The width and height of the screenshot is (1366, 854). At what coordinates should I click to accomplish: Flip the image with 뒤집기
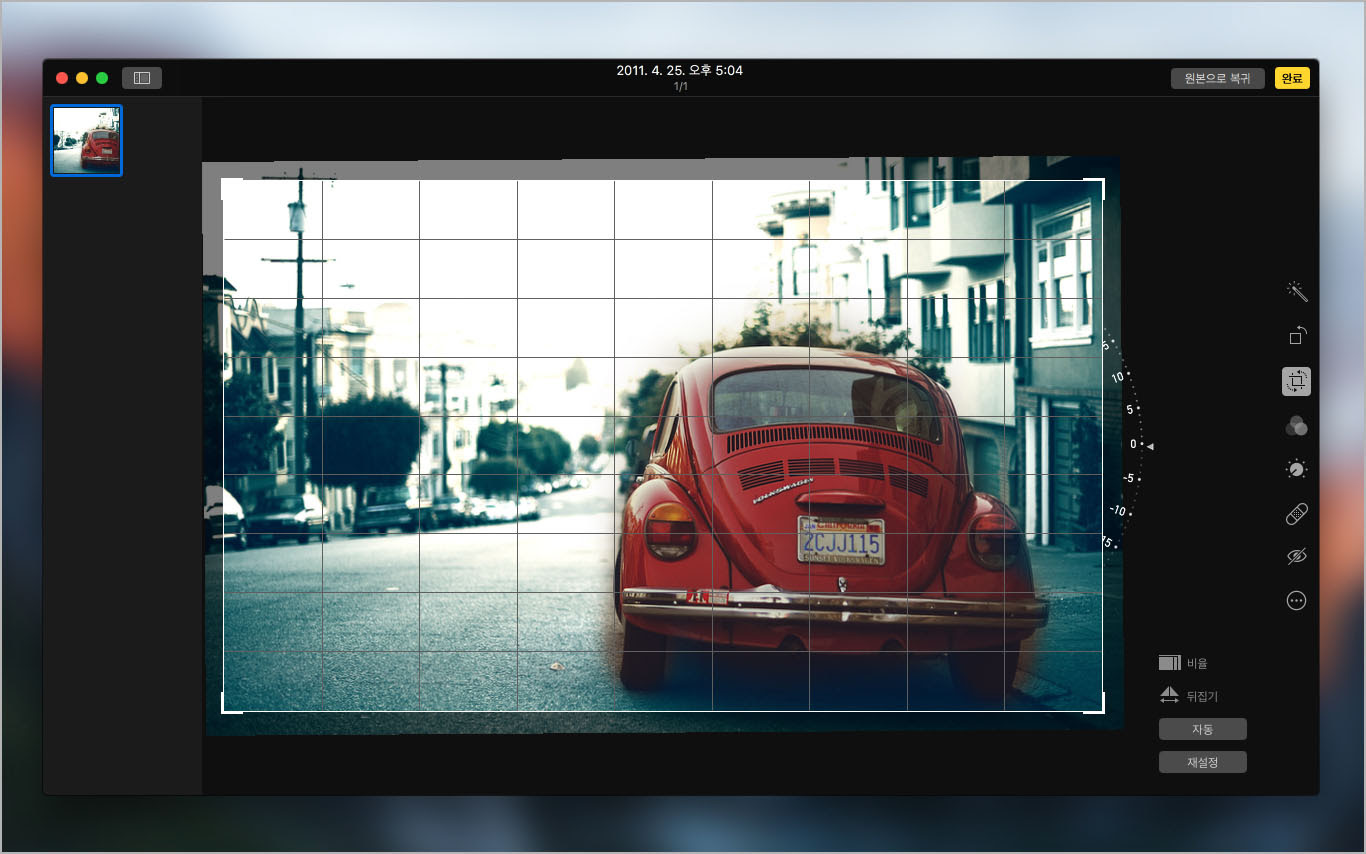click(1188, 696)
